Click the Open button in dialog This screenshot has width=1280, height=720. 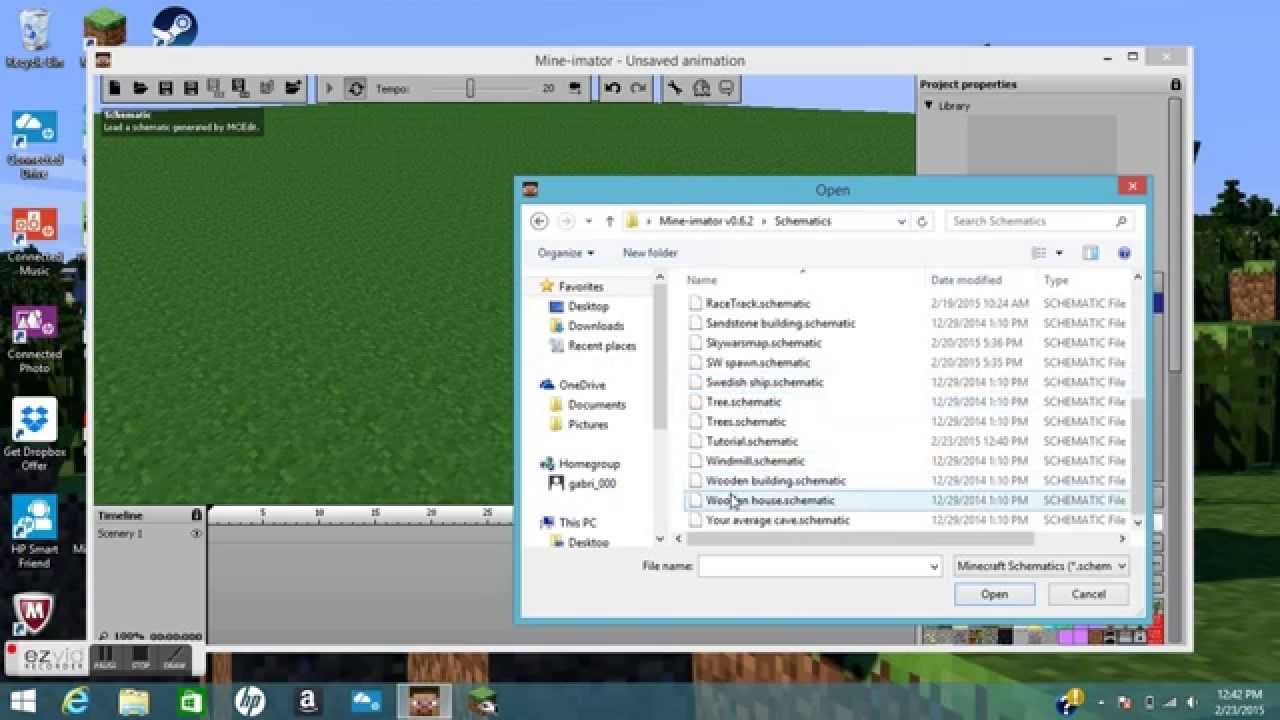coord(994,594)
